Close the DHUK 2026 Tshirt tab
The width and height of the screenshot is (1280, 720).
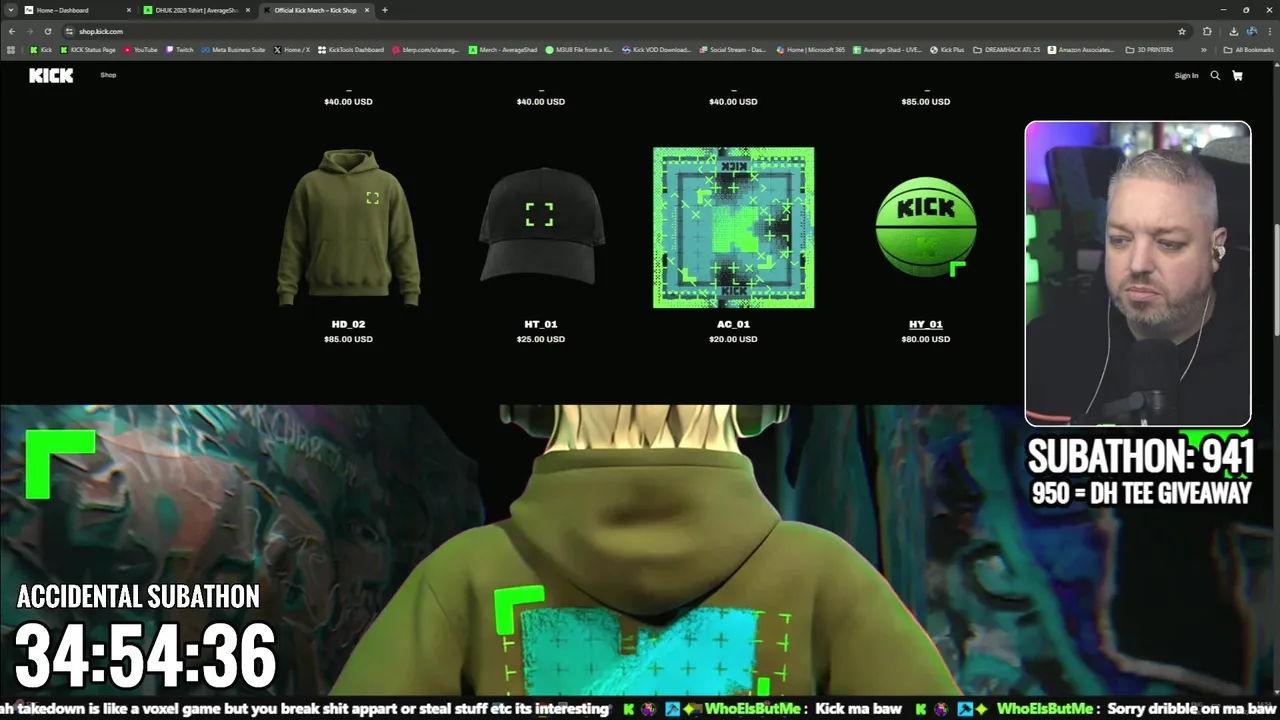pyautogui.click(x=249, y=10)
